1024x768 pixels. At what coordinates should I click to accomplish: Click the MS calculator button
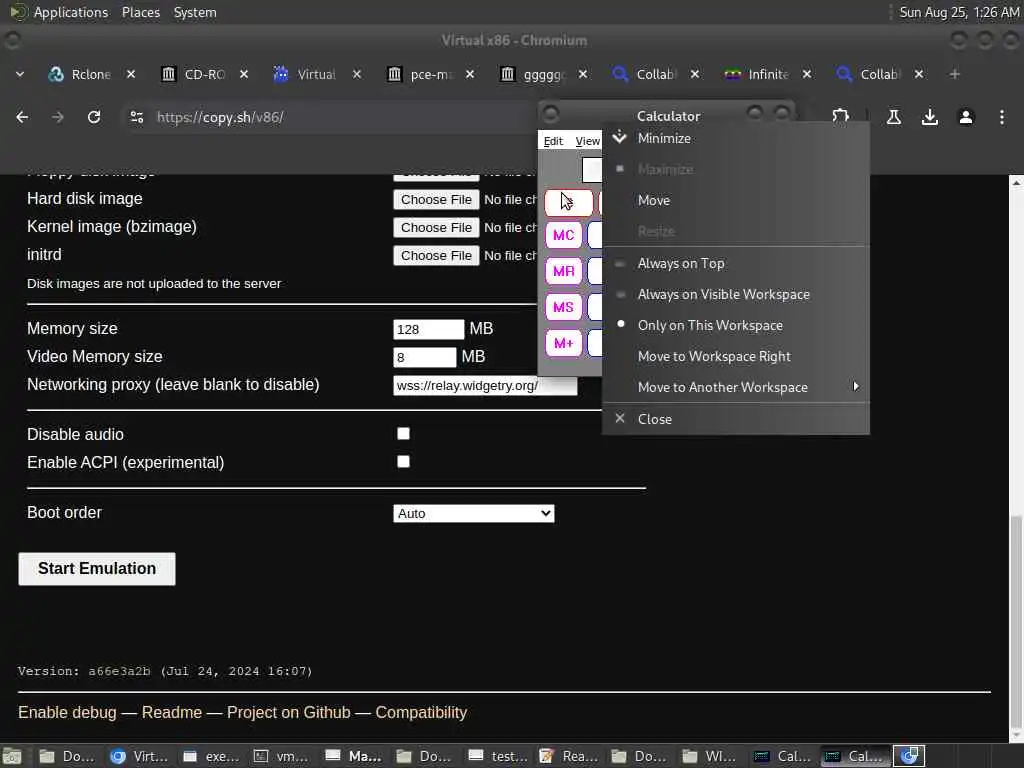[564, 307]
